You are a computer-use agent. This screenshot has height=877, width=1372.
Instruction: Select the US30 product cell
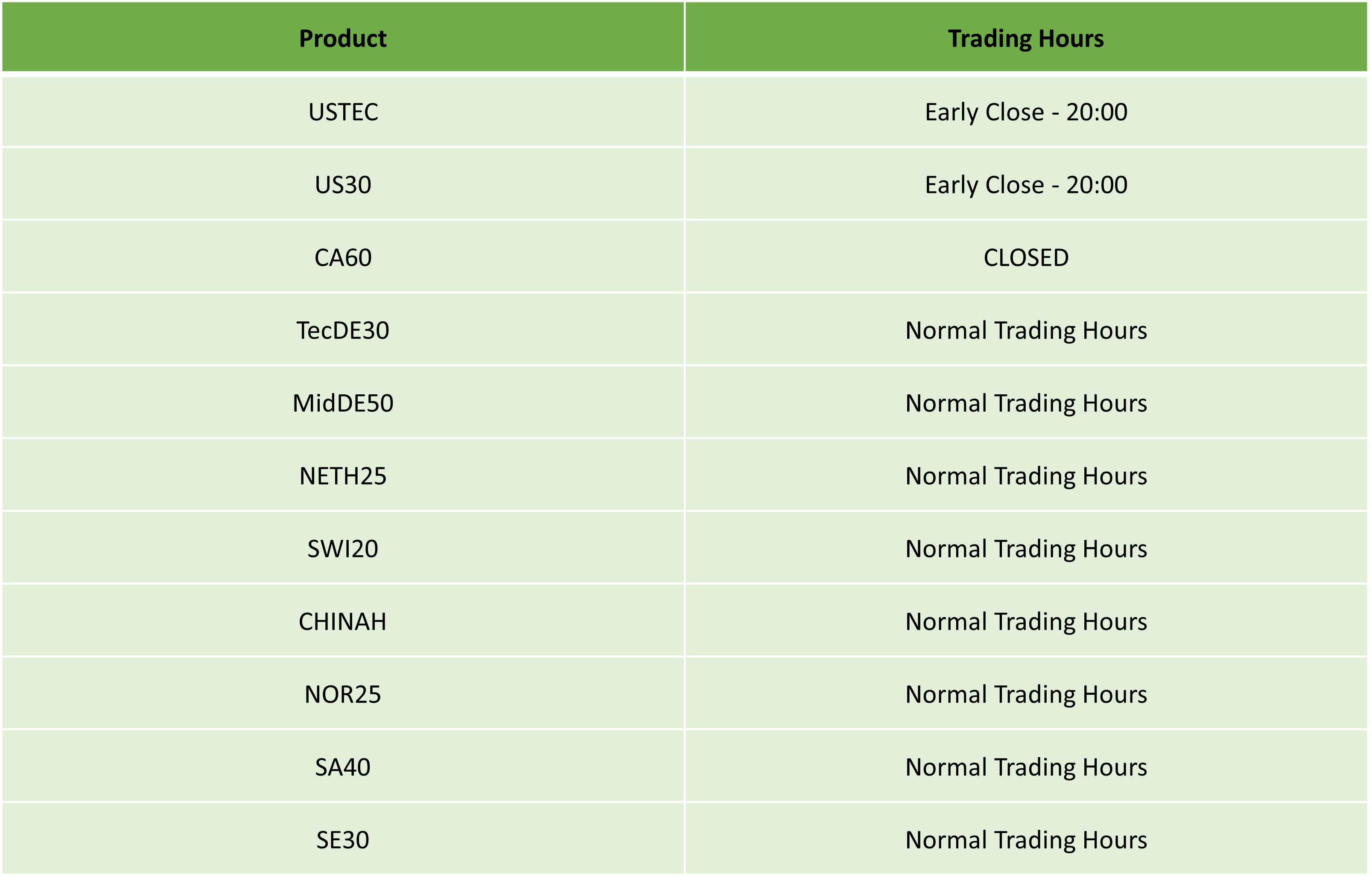pyautogui.click(x=342, y=184)
